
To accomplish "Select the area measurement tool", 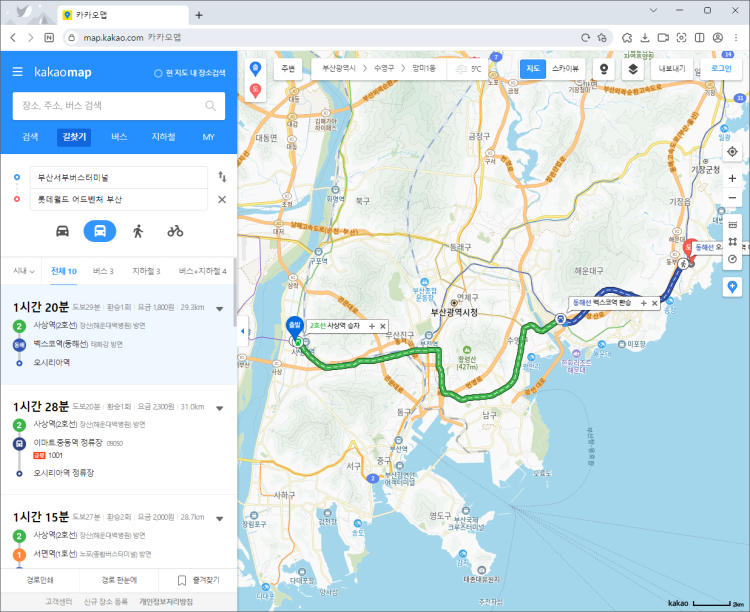I will 732,242.
